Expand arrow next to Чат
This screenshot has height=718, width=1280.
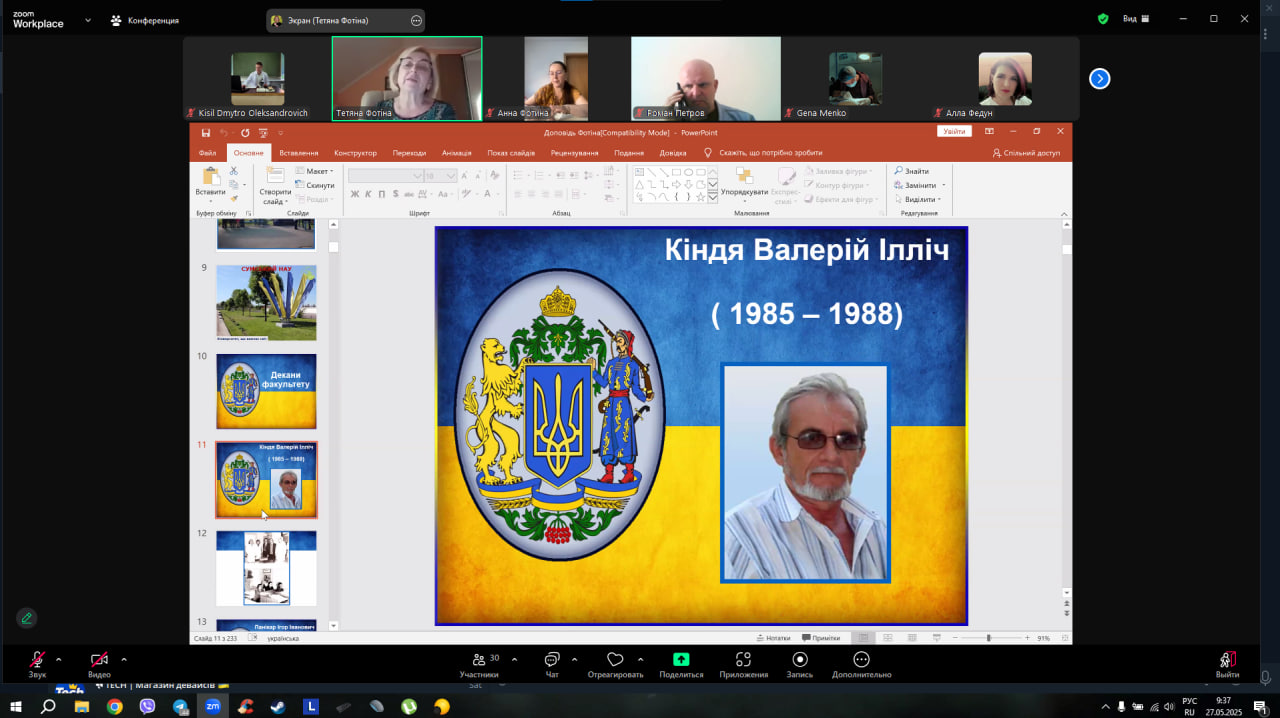coord(574,659)
